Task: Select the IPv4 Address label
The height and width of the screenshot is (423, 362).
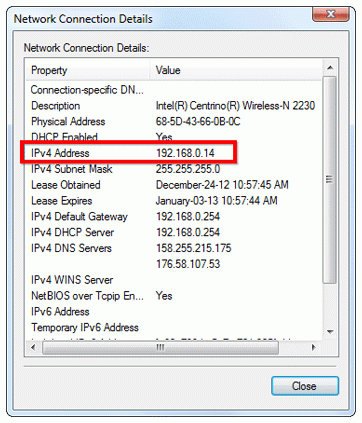Action: 60,153
